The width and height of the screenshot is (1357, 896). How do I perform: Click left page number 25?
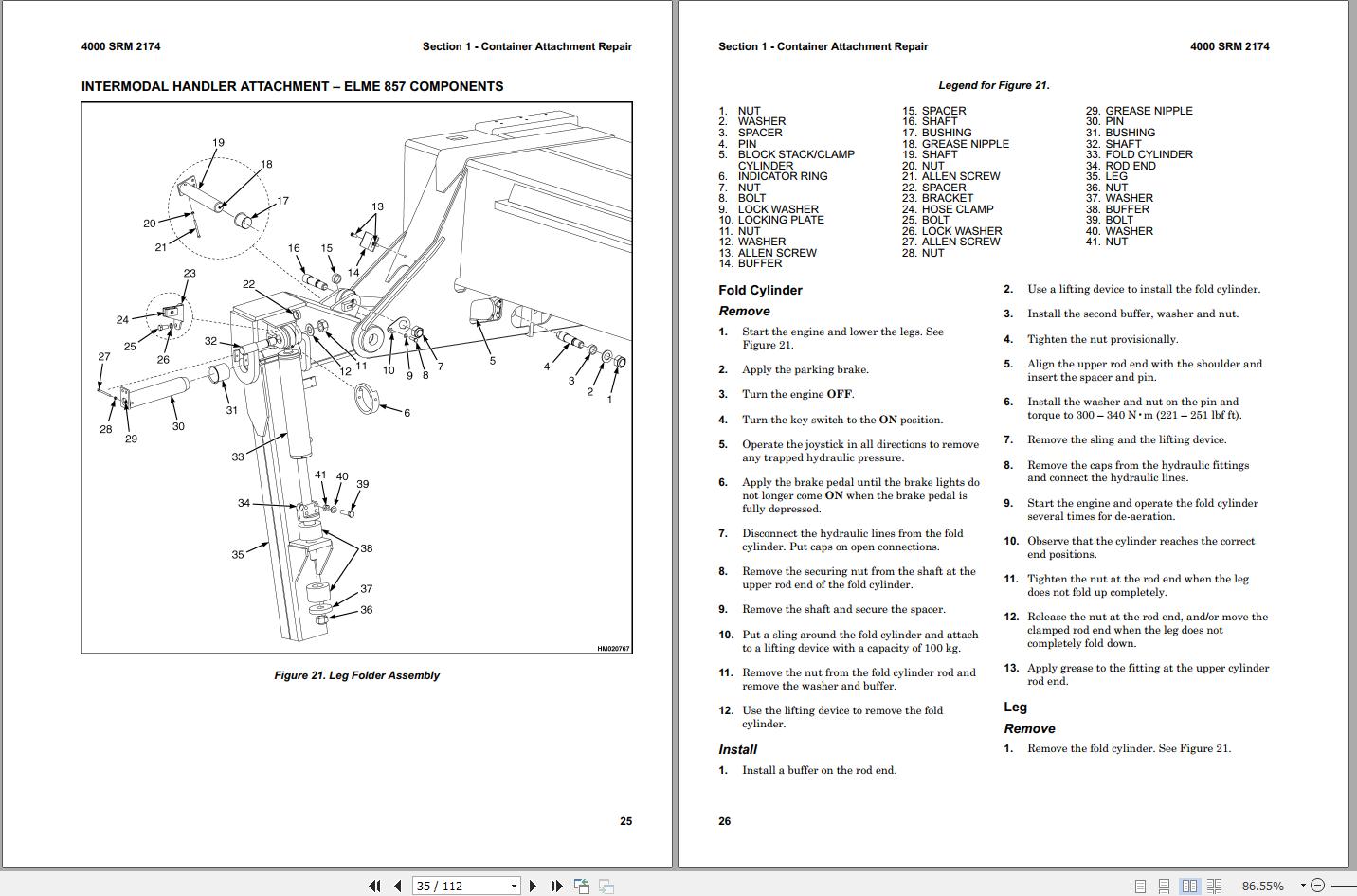[x=625, y=821]
